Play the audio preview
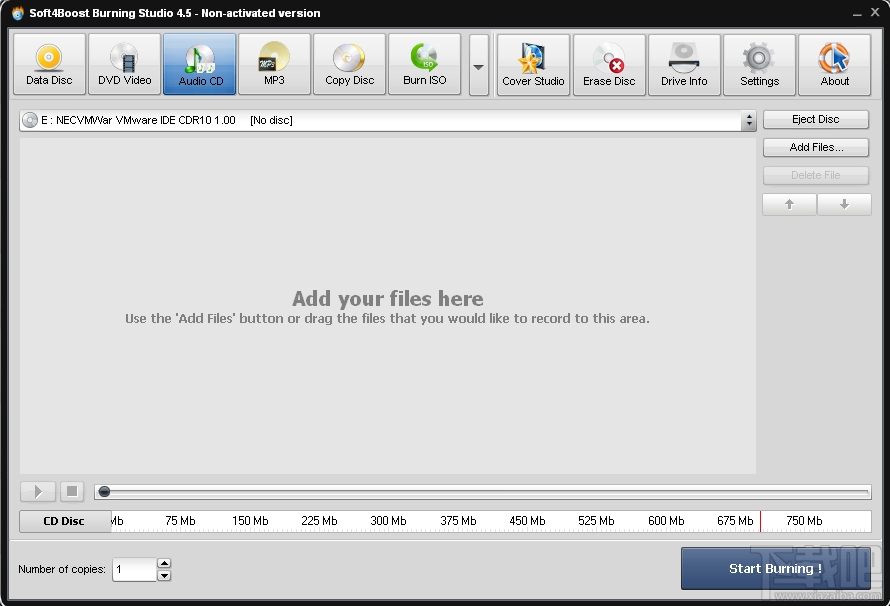 coord(37,491)
